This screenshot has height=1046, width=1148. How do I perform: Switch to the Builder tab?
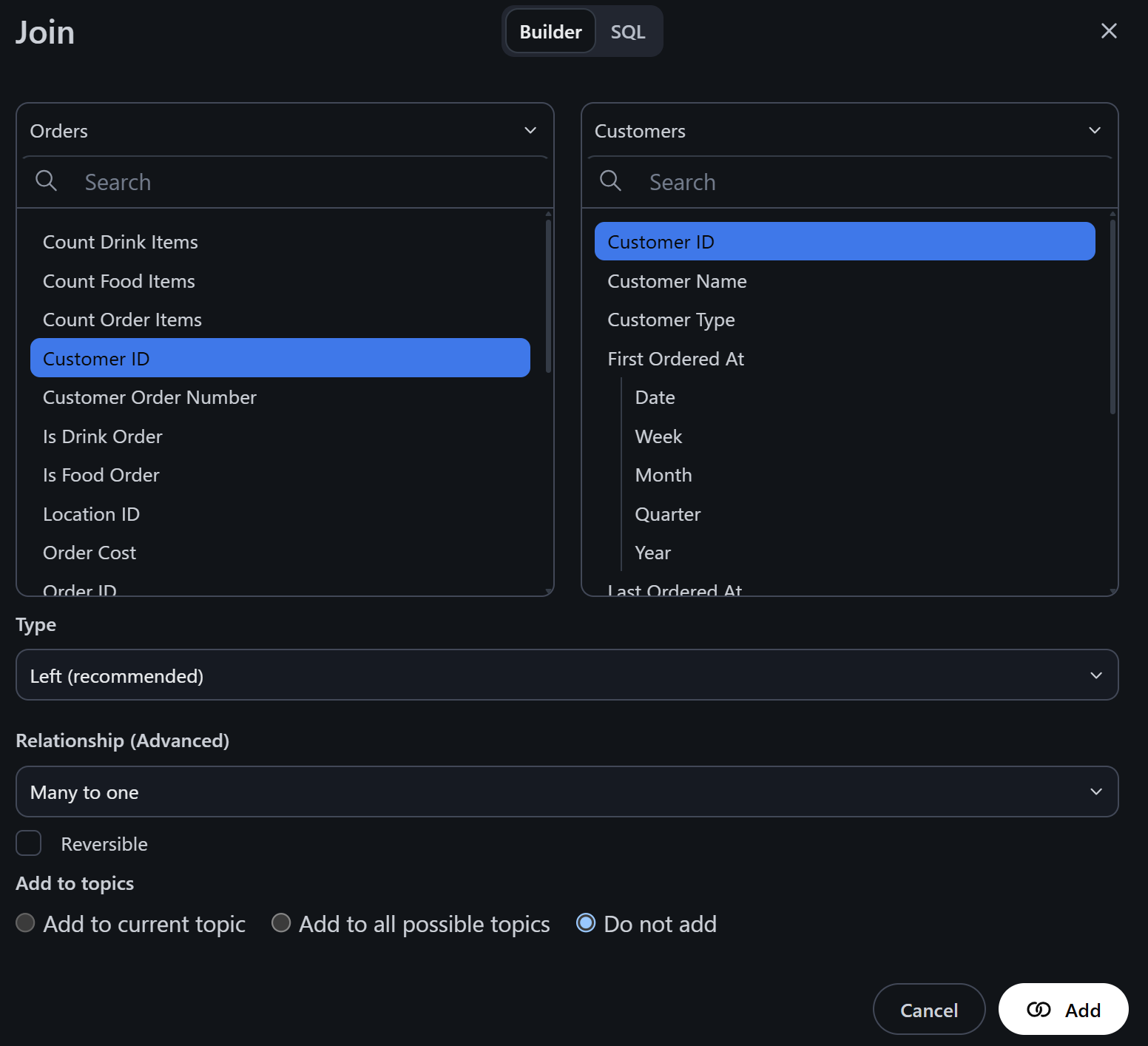550,32
